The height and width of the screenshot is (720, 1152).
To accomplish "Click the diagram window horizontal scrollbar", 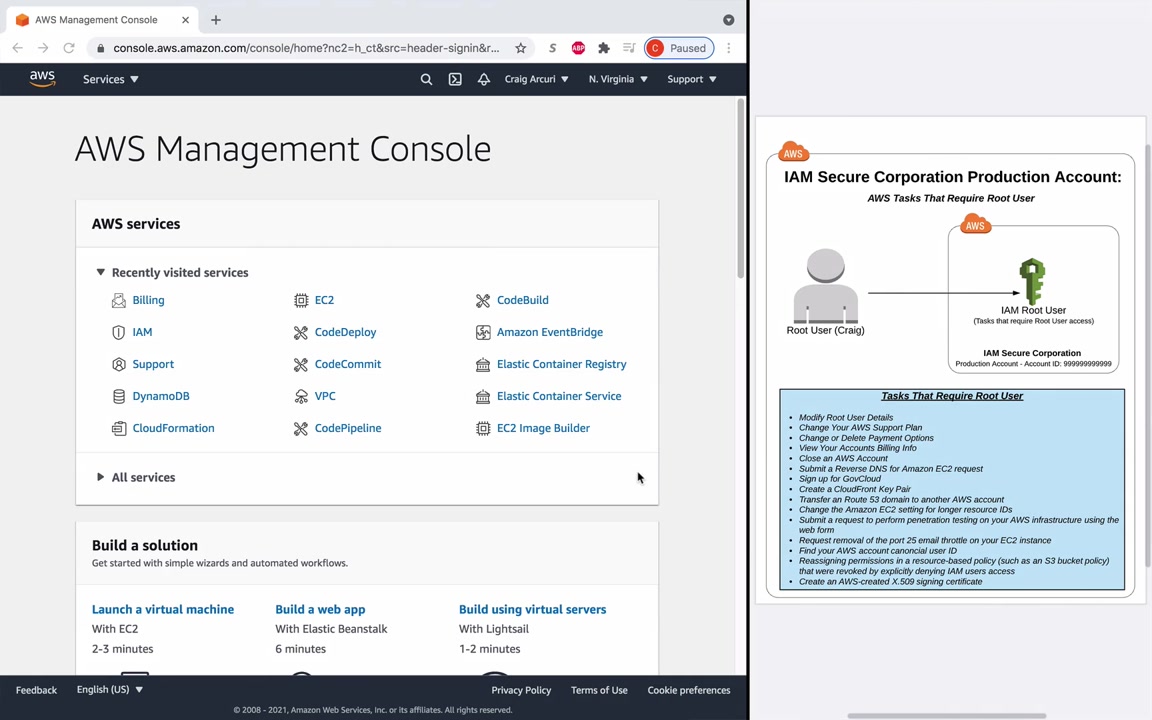I will 946,715.
